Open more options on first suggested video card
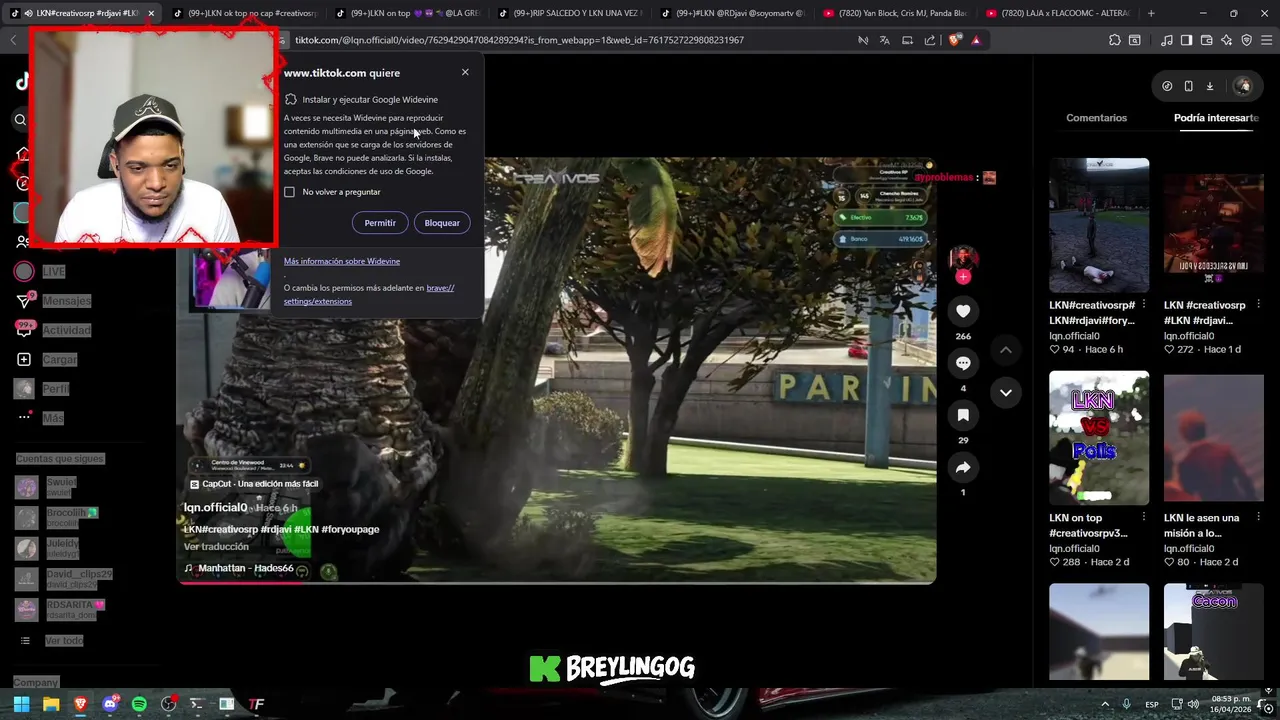The image size is (1280, 720). [x=1143, y=305]
